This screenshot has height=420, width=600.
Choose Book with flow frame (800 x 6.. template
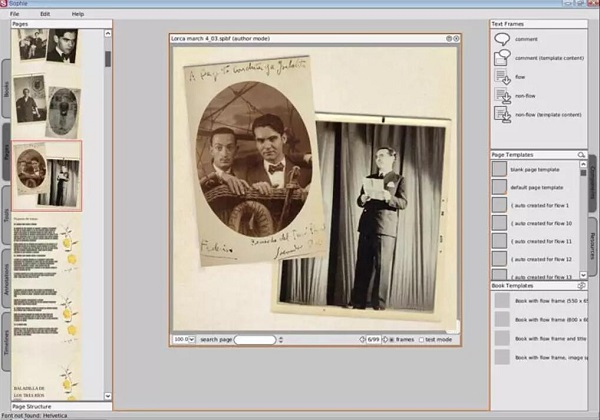click(540, 319)
